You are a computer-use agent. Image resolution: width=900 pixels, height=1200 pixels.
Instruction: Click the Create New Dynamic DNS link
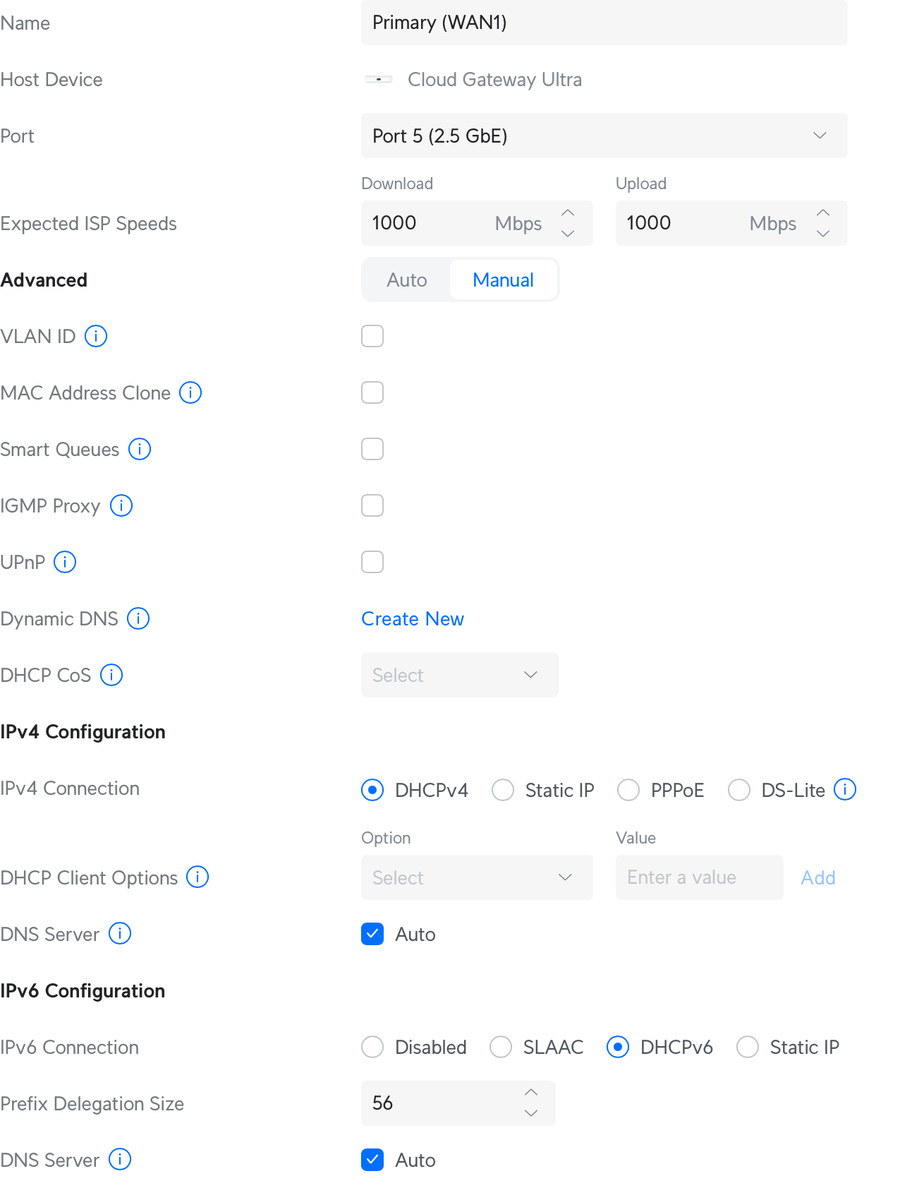(x=413, y=619)
